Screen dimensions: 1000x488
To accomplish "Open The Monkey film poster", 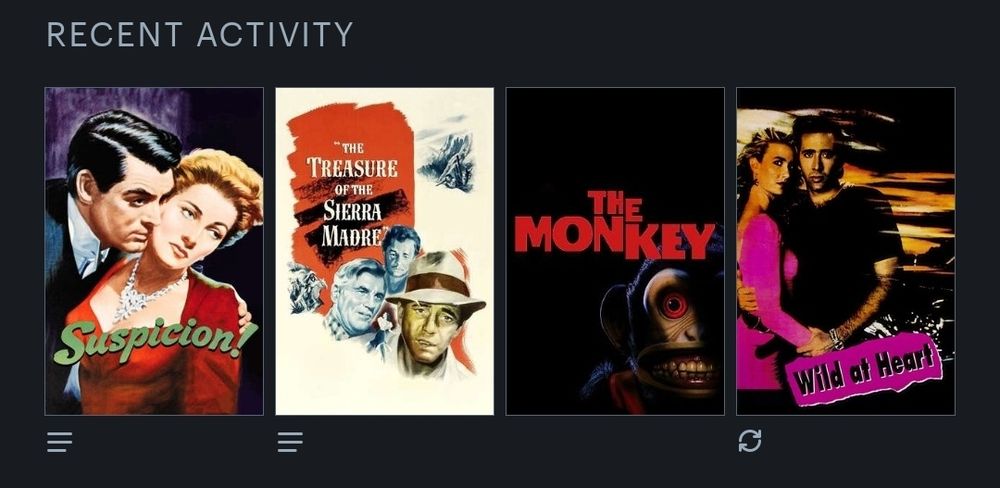I will pyautogui.click(x=615, y=251).
